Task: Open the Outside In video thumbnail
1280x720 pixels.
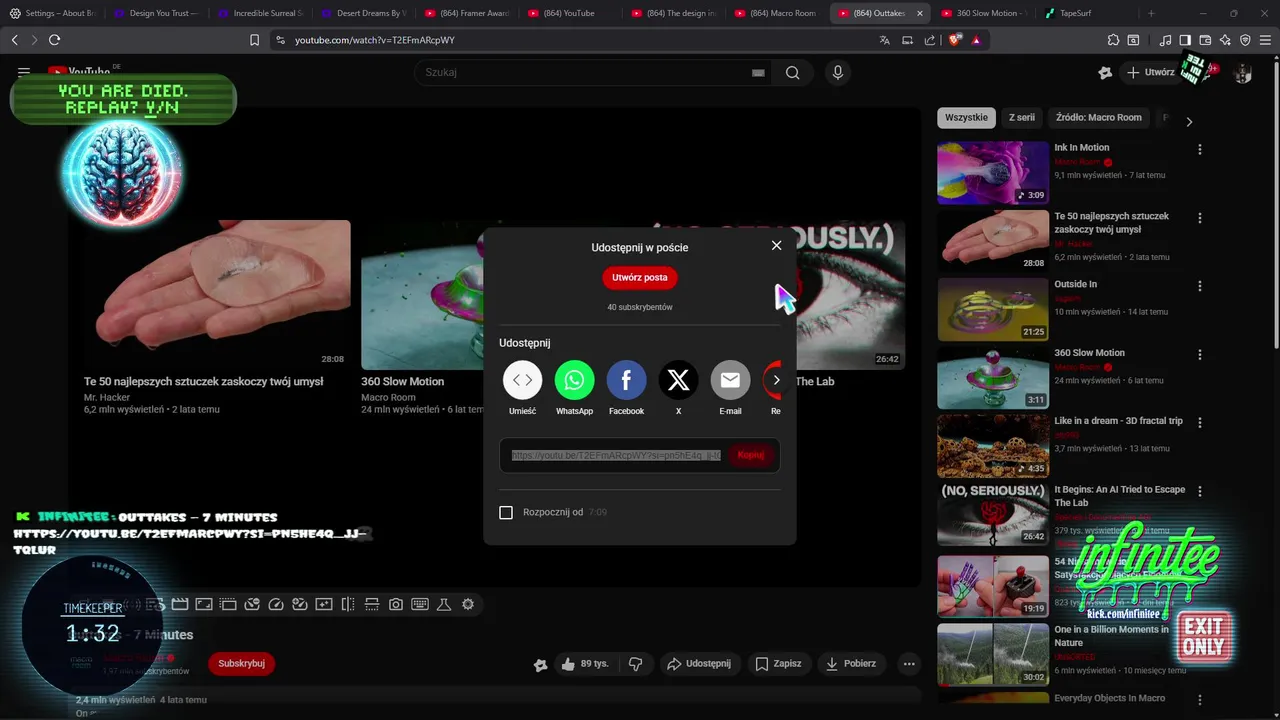Action: [x=993, y=309]
